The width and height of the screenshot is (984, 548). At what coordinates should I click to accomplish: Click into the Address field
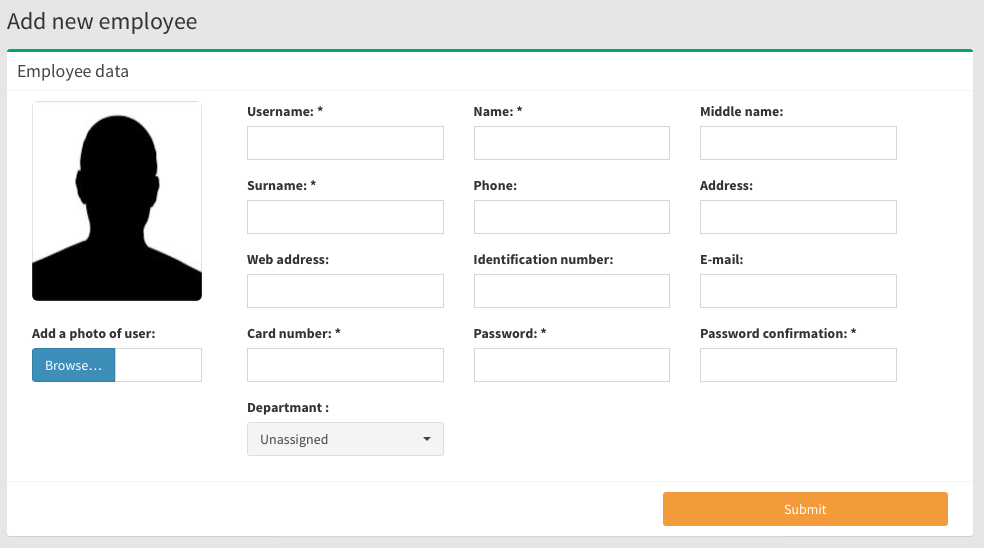[798, 217]
